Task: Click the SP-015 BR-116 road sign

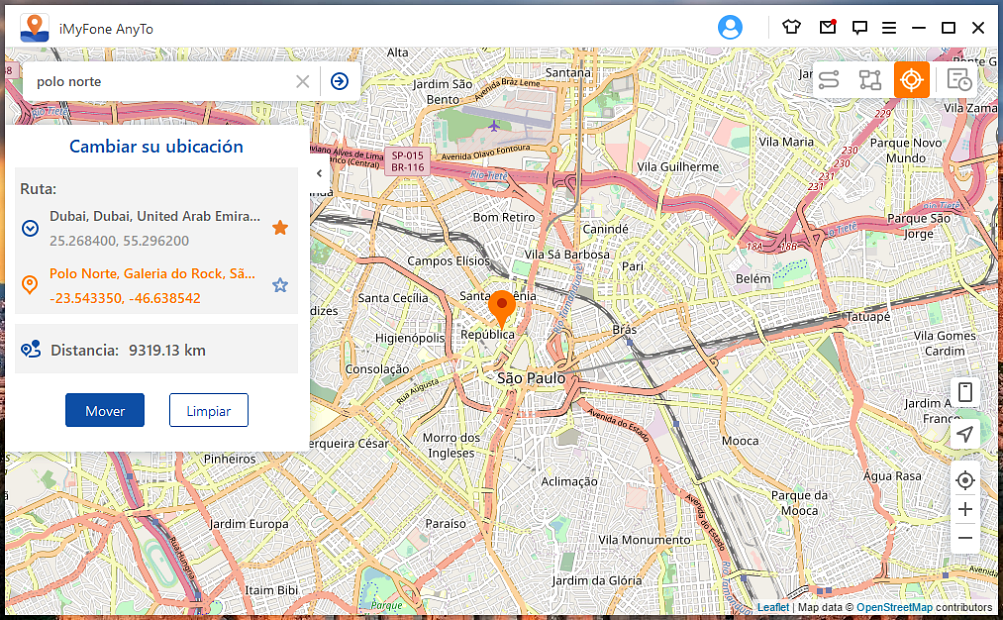Action: tap(407, 161)
